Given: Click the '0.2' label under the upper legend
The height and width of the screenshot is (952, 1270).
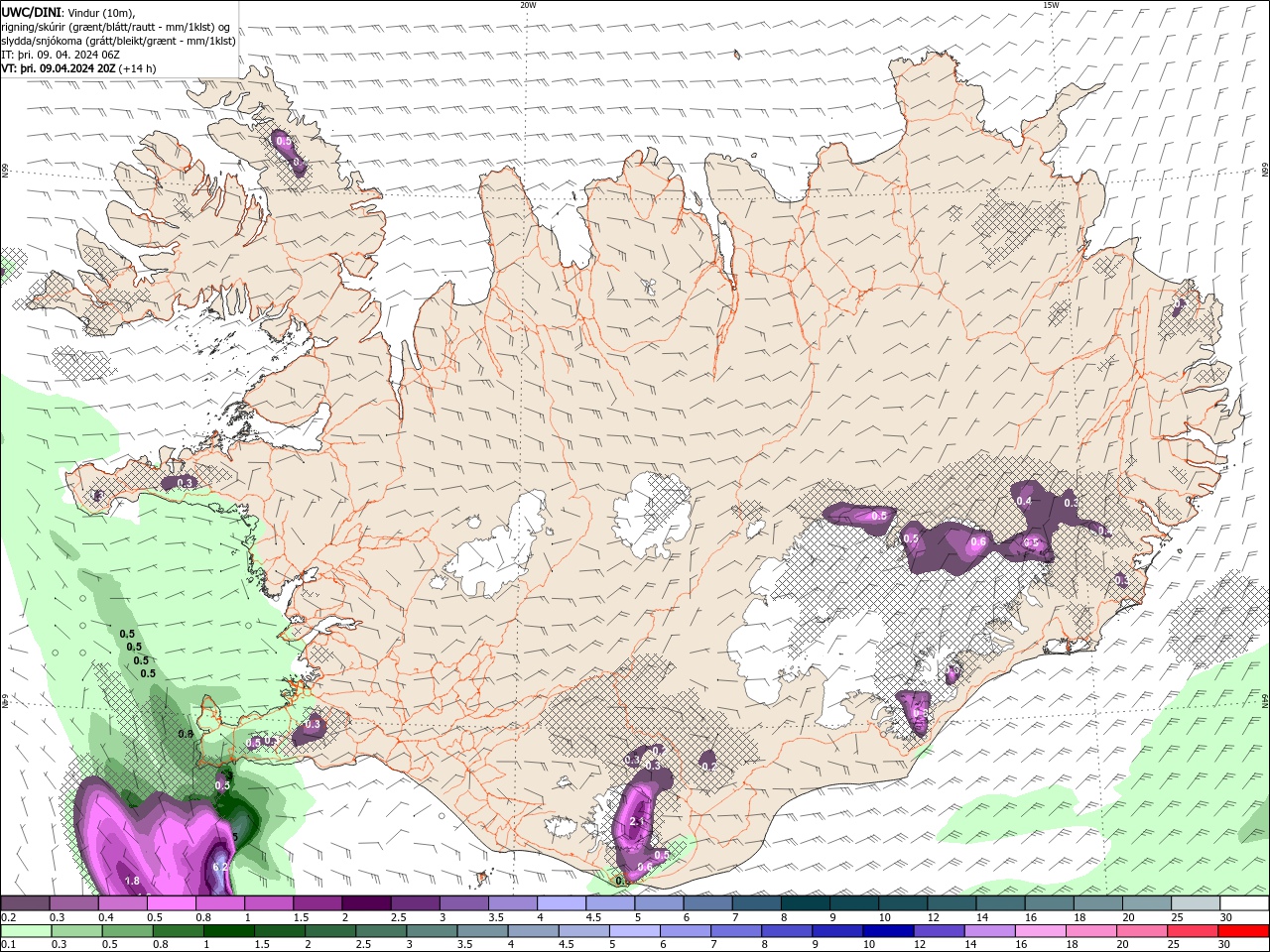Looking at the screenshot, I should coord(8,917).
